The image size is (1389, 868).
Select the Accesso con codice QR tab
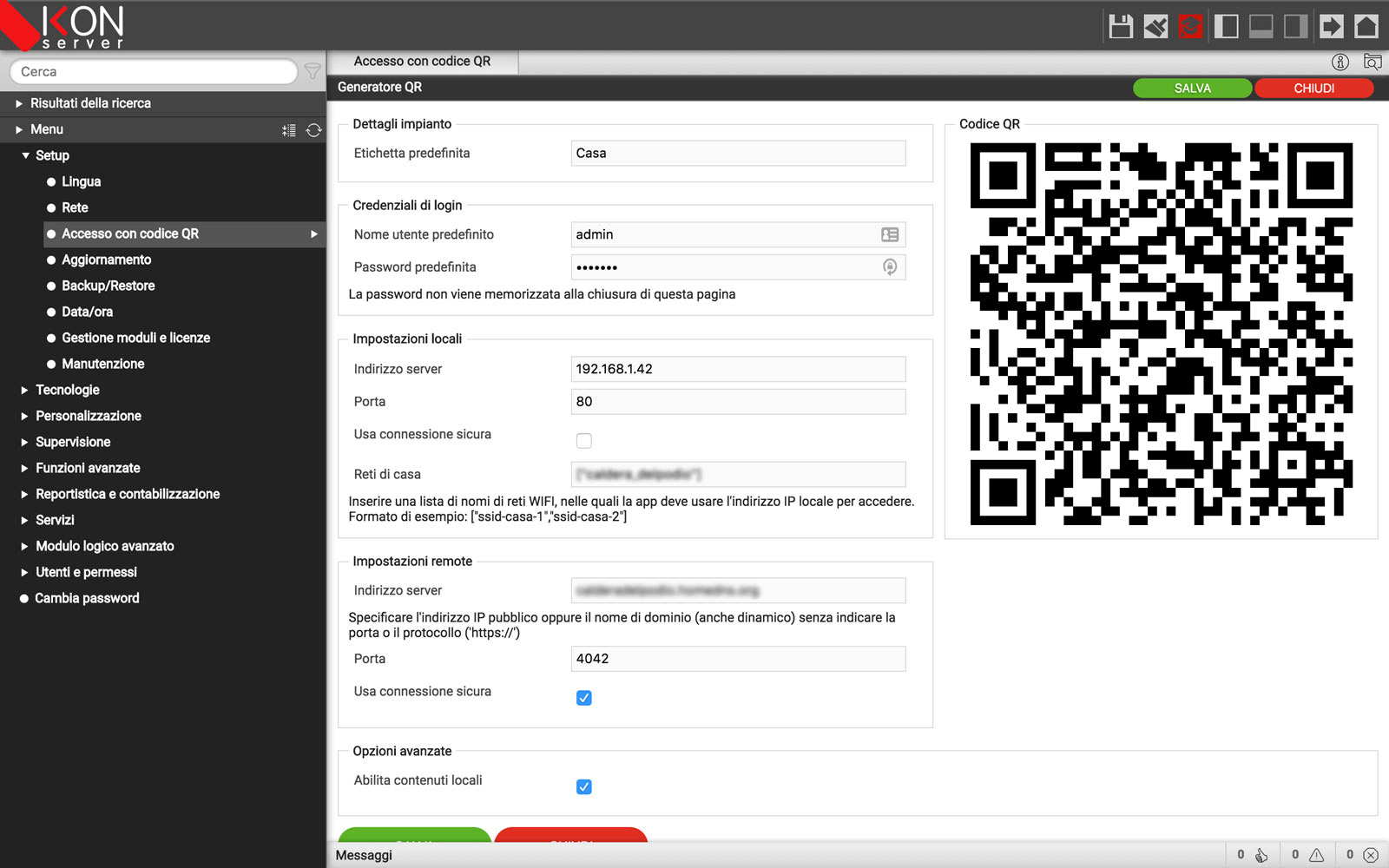pos(422,62)
